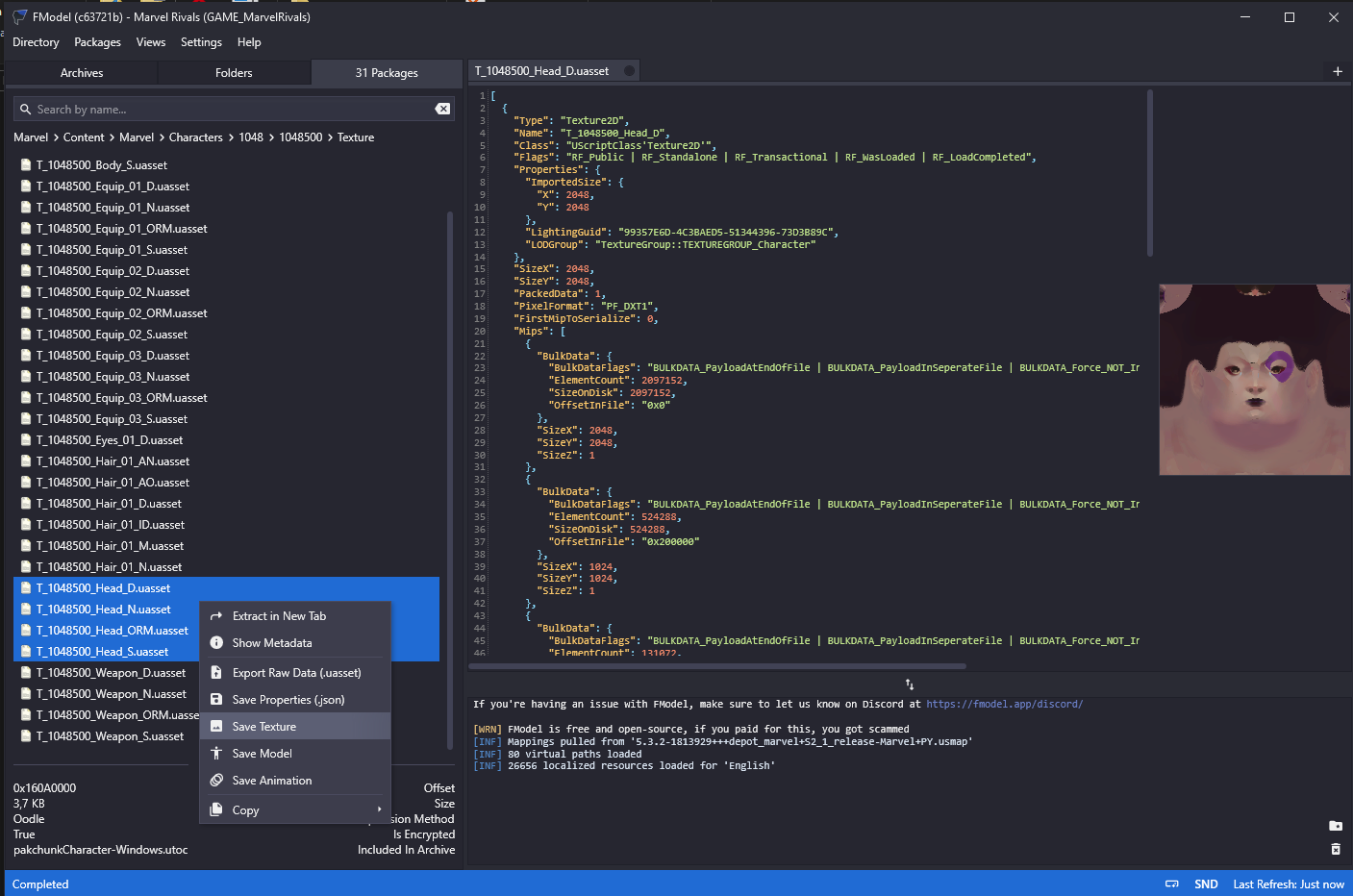Open the FModel Discord link
Viewport: 1353px width, 896px height.
pyautogui.click(x=1004, y=705)
